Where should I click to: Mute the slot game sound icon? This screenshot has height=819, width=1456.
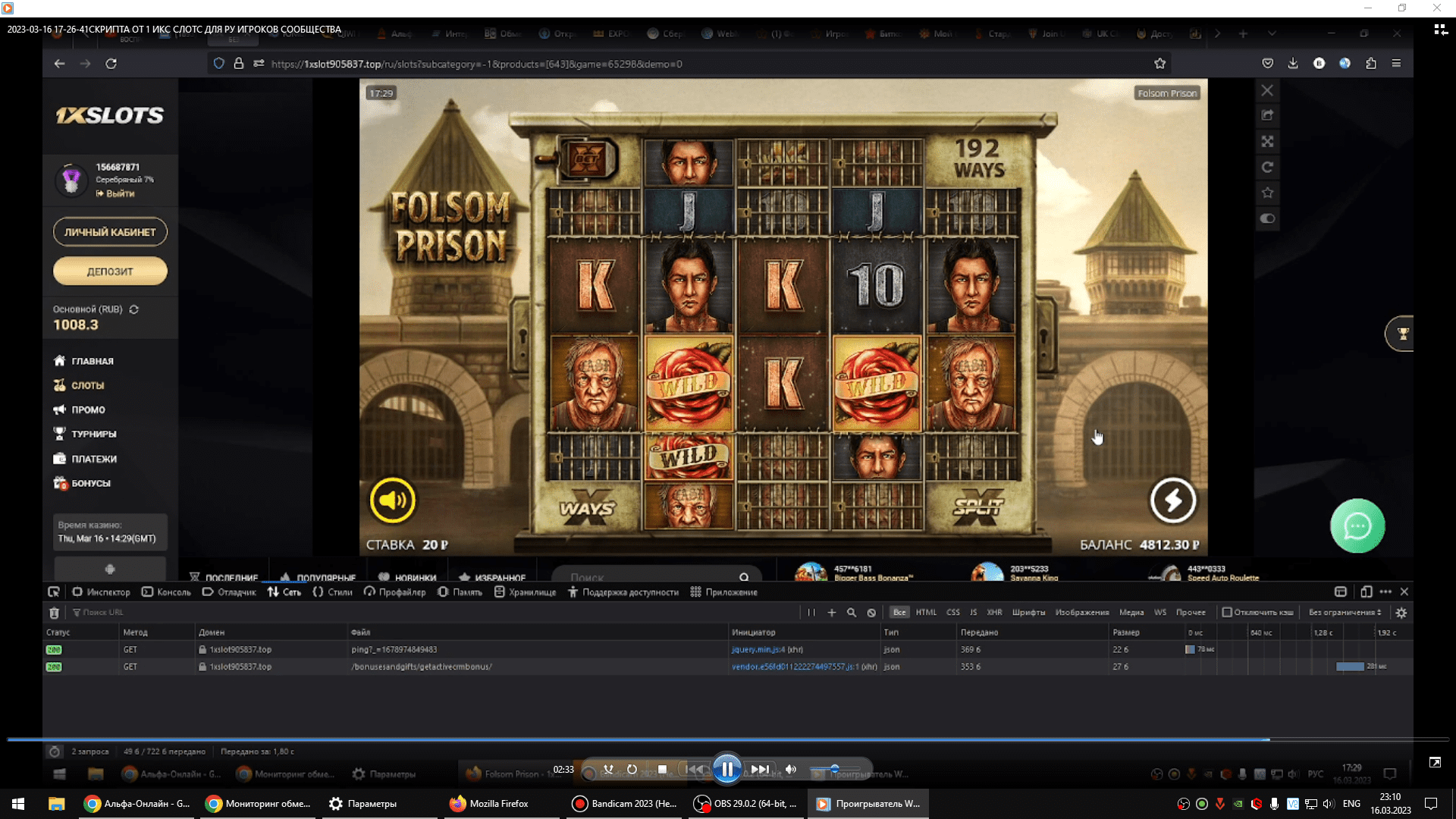(392, 500)
